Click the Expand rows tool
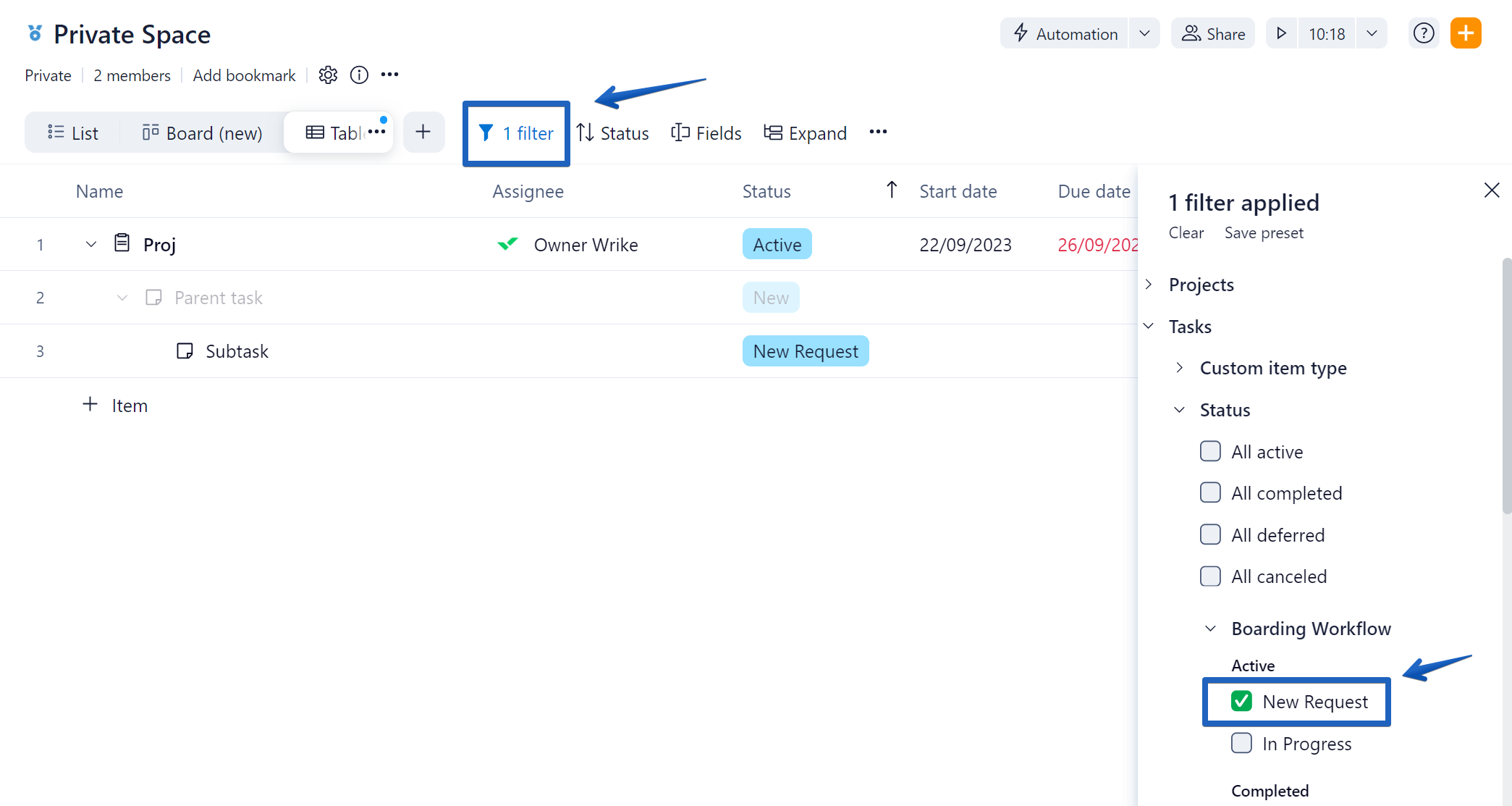1512x806 pixels. 805,133
